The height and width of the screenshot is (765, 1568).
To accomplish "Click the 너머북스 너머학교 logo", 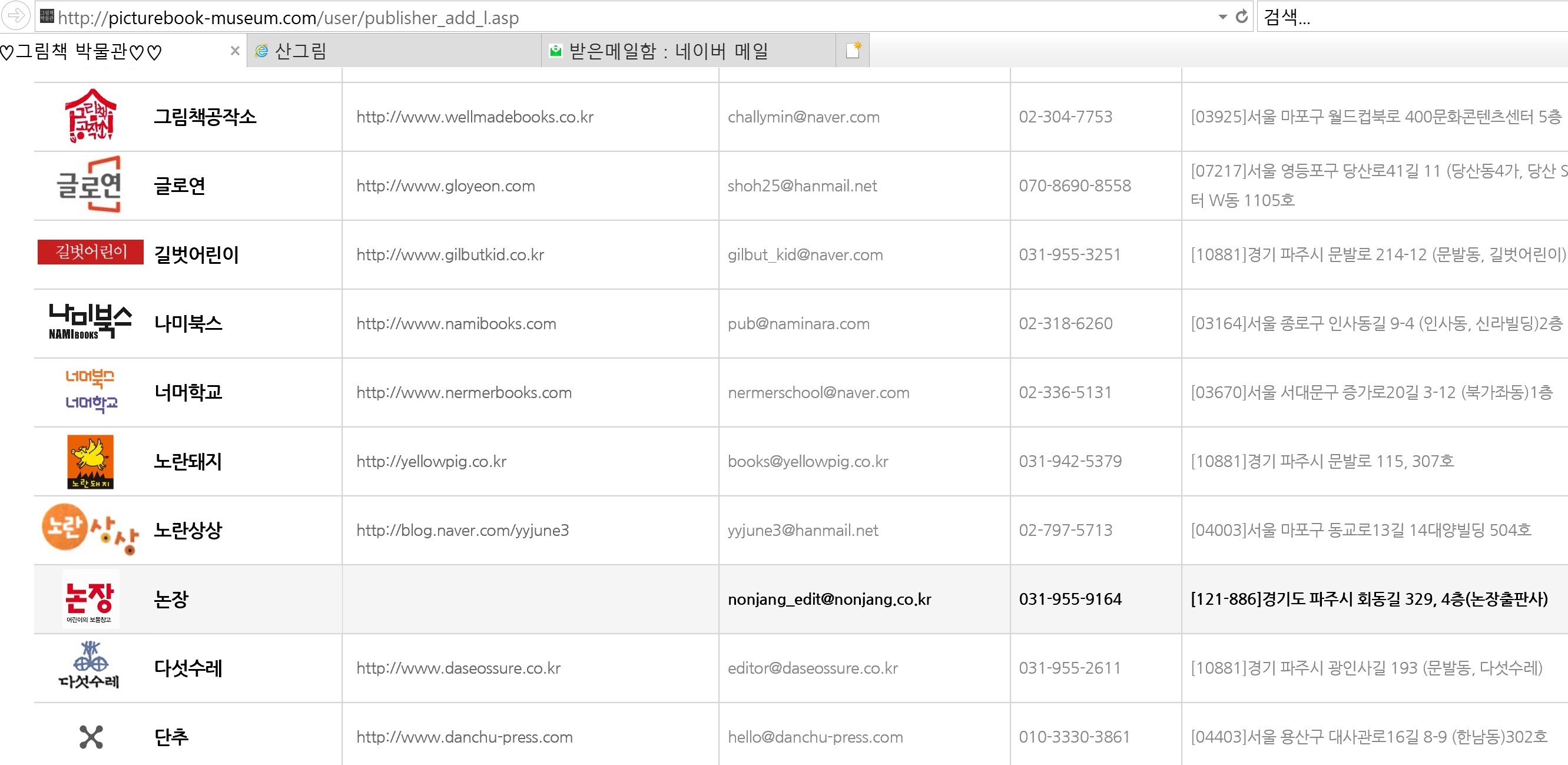I will point(91,390).
